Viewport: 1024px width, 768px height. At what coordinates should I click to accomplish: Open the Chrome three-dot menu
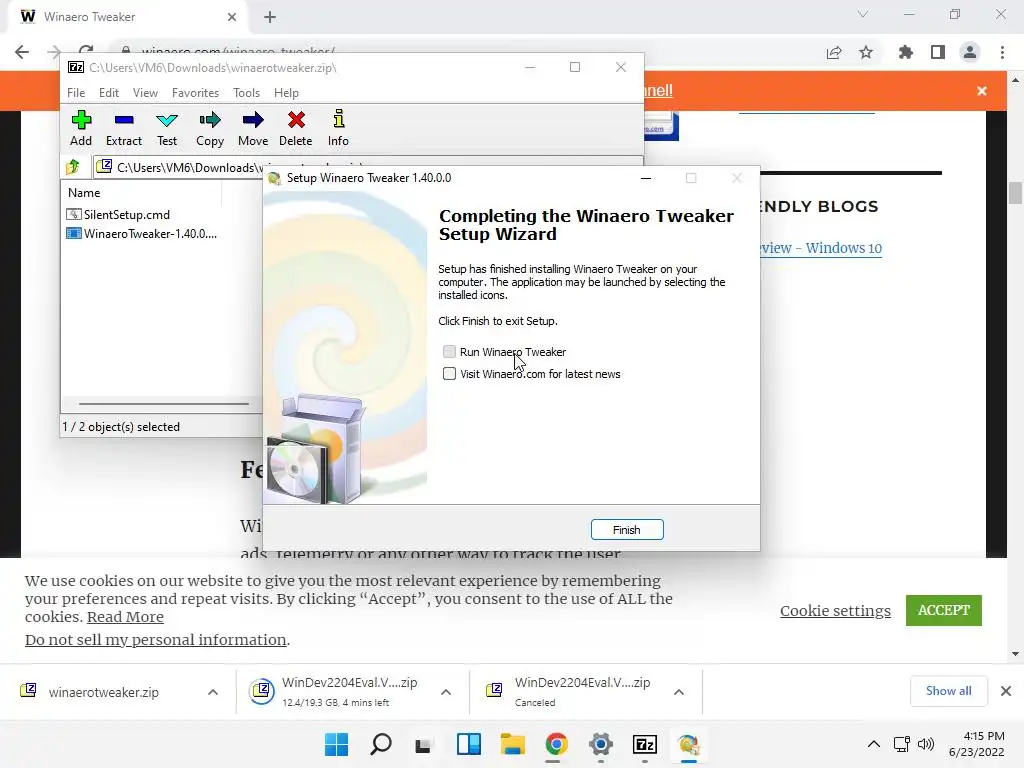tap(1002, 52)
